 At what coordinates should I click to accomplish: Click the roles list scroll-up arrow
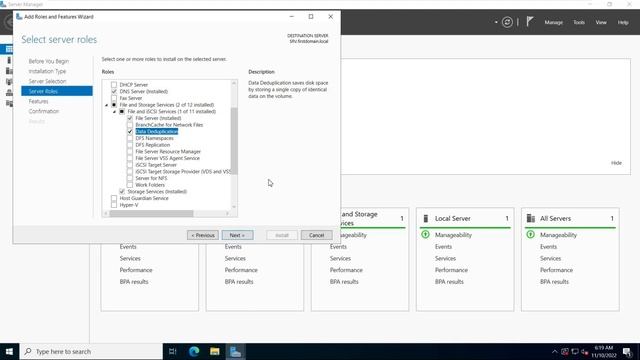pyautogui.click(x=234, y=83)
